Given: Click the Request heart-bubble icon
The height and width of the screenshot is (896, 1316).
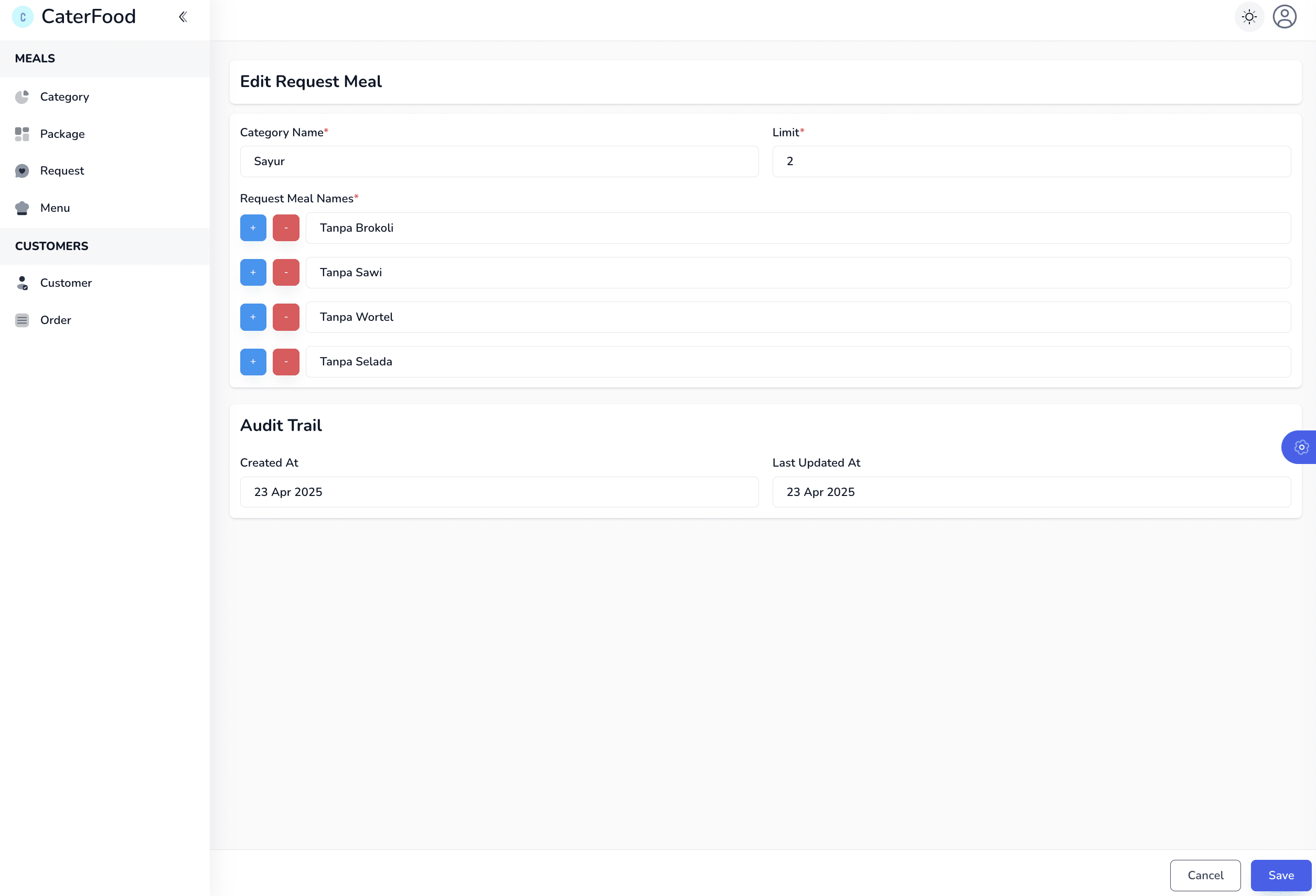Looking at the screenshot, I should tap(22, 171).
